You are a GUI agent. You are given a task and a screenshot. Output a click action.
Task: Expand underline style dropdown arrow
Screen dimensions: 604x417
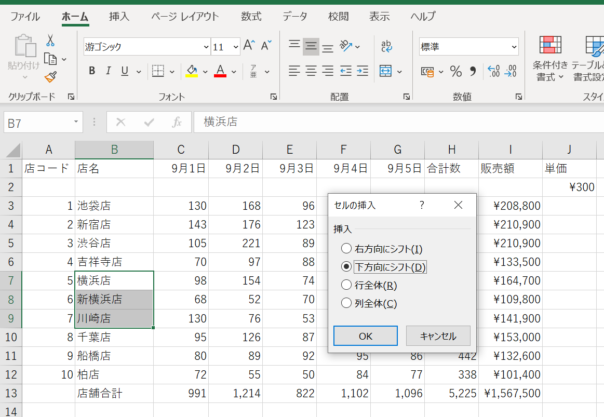(139, 72)
